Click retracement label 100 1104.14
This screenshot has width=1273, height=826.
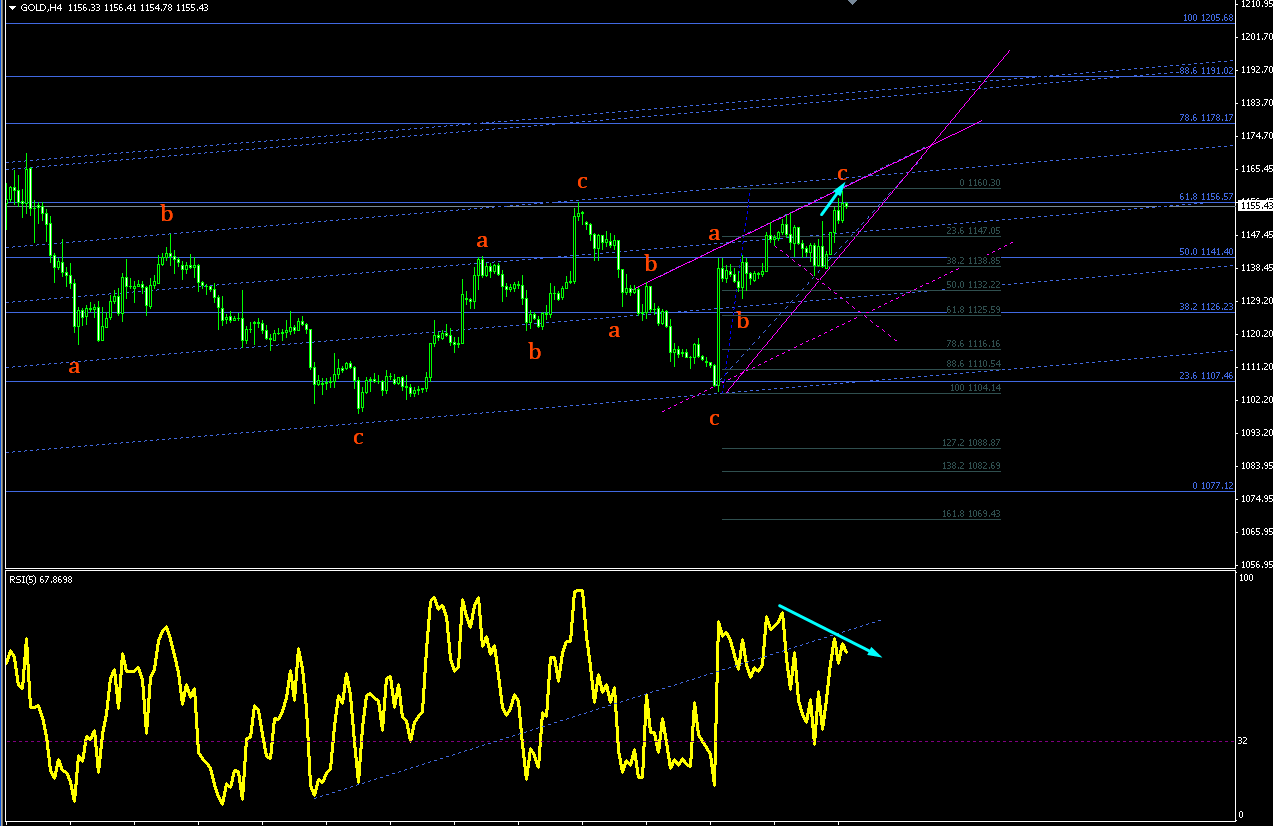pos(975,388)
